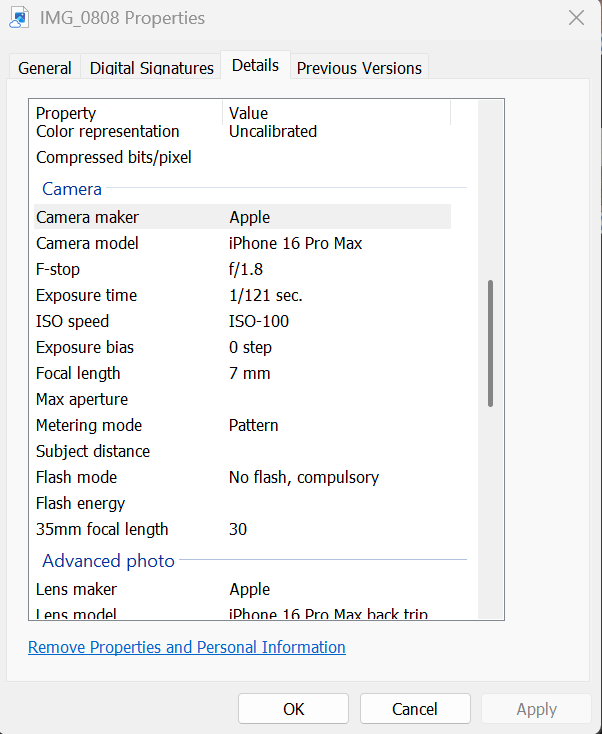This screenshot has width=602, height=734.
Task: Open the Digital Signatures tab
Action: point(152,68)
